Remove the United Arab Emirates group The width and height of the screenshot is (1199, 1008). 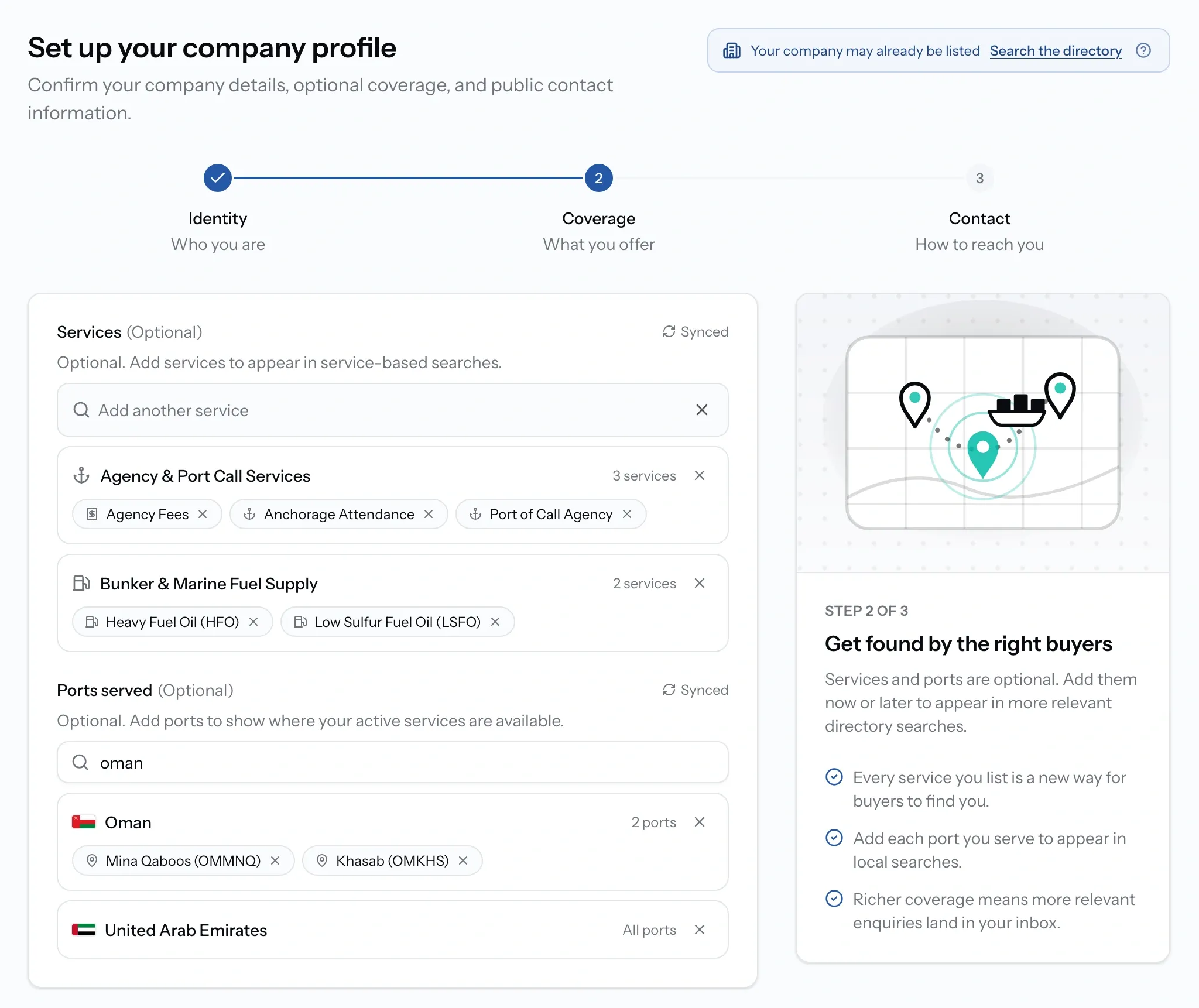[x=699, y=930]
